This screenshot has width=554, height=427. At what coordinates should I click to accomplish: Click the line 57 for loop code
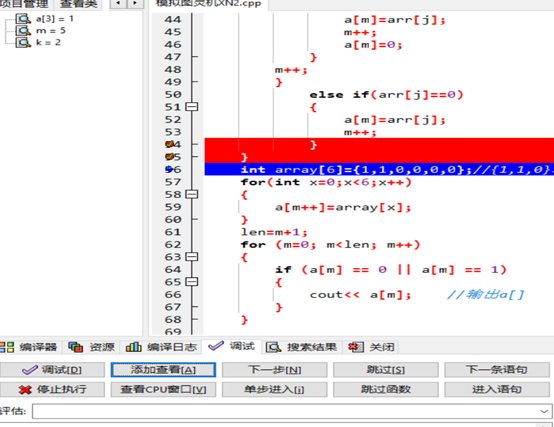(x=326, y=182)
